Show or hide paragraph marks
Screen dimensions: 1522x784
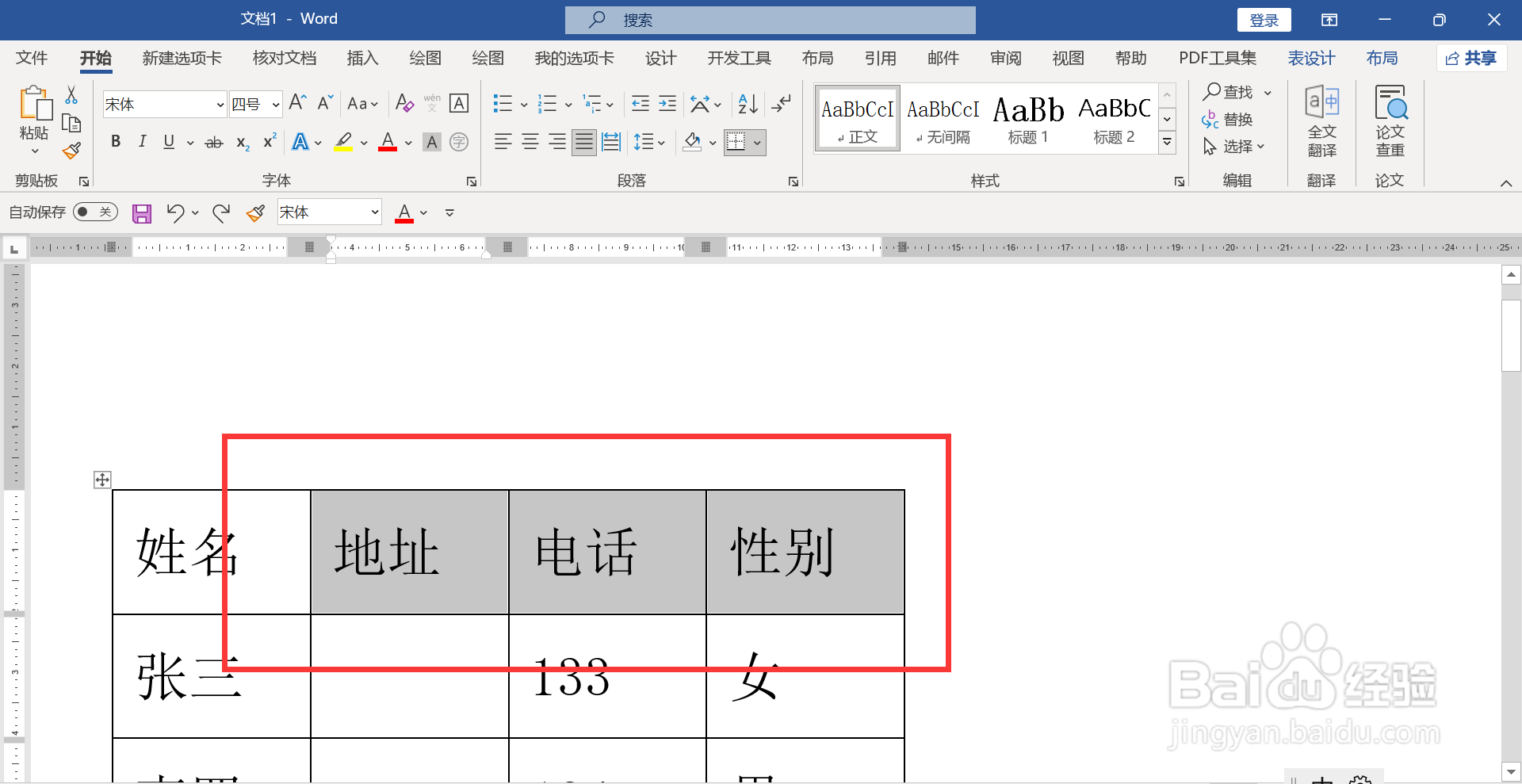782,104
